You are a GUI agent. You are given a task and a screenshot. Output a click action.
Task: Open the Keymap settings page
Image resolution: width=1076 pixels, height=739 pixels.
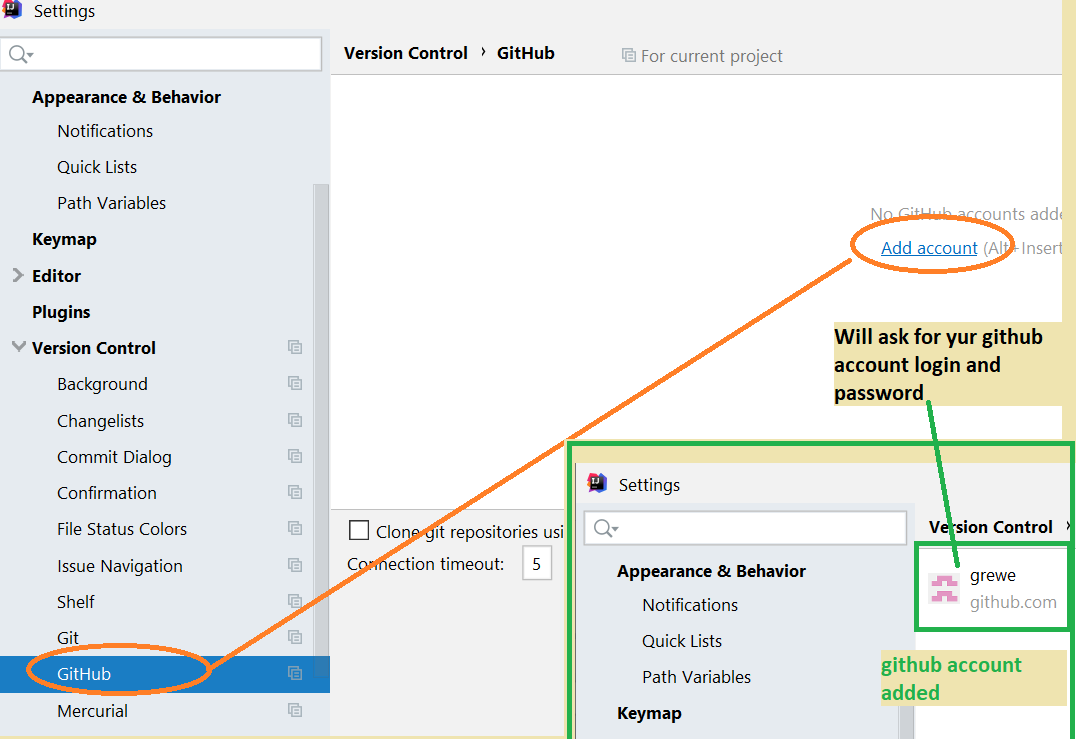pyautogui.click(x=64, y=239)
